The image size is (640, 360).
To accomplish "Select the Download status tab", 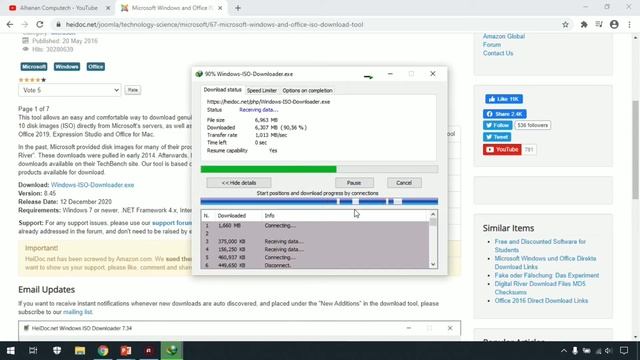I will coord(222,90).
